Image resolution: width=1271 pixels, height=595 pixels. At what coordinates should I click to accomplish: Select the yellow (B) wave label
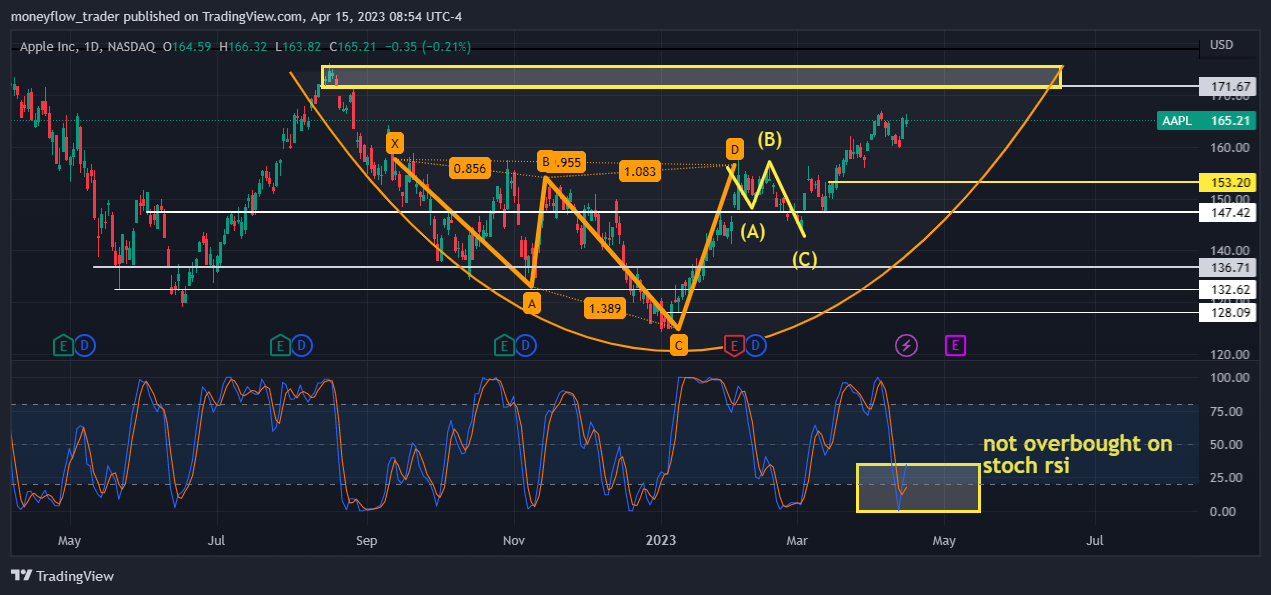click(x=769, y=139)
